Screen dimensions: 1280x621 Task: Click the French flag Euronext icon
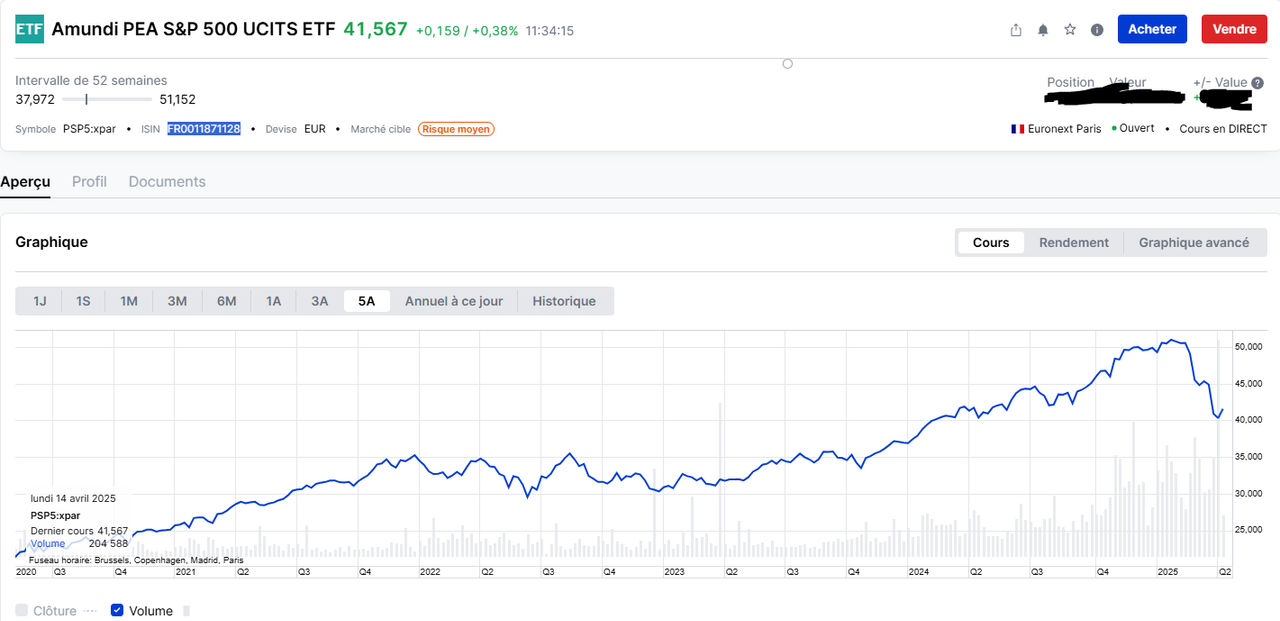point(1018,129)
